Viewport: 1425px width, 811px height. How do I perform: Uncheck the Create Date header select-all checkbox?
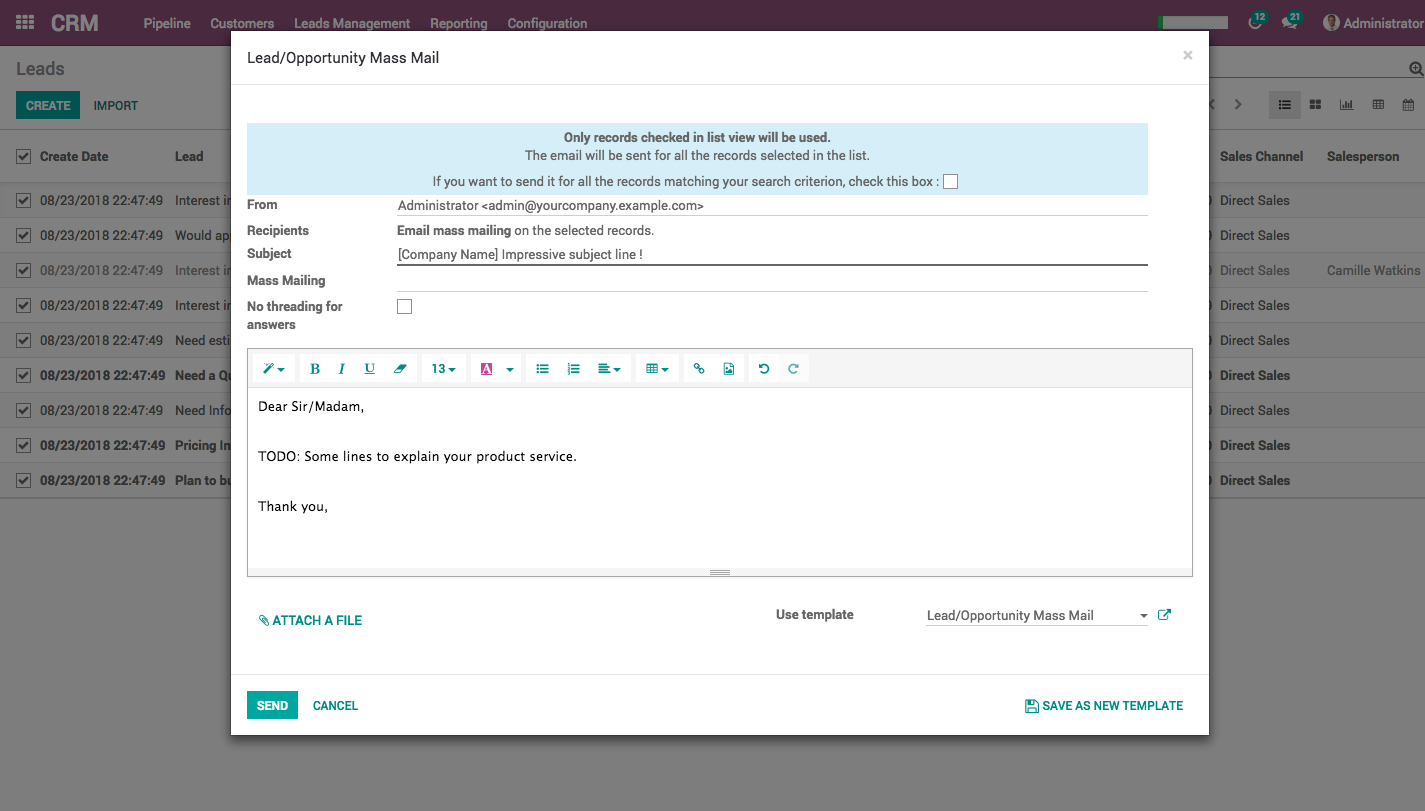[x=24, y=156]
